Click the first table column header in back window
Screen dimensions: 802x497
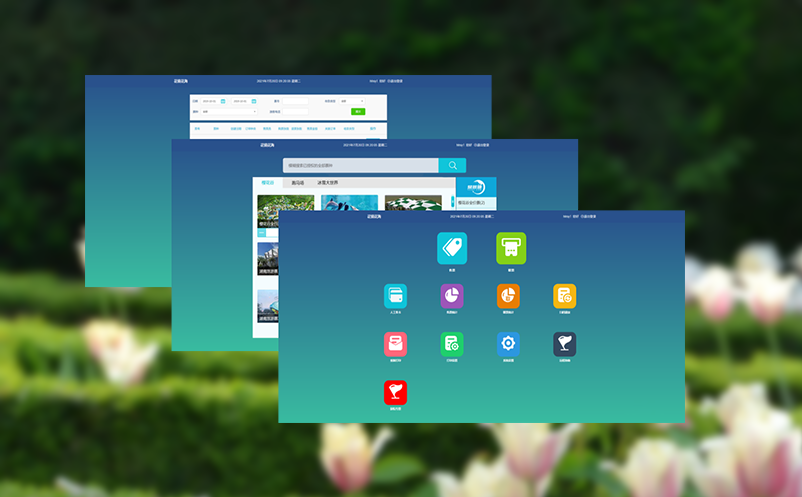point(197,128)
